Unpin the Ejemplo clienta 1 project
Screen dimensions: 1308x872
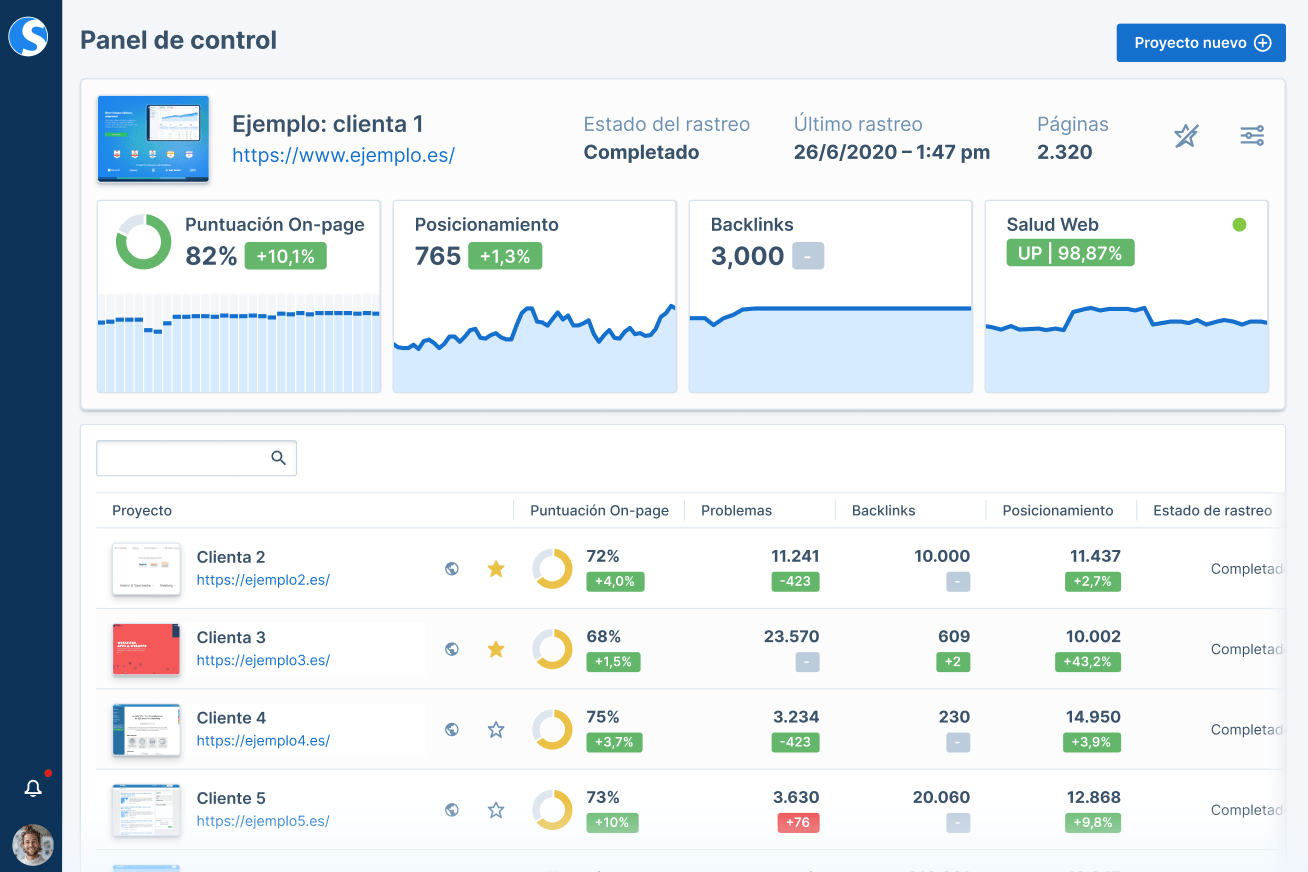pyautogui.click(x=1186, y=136)
